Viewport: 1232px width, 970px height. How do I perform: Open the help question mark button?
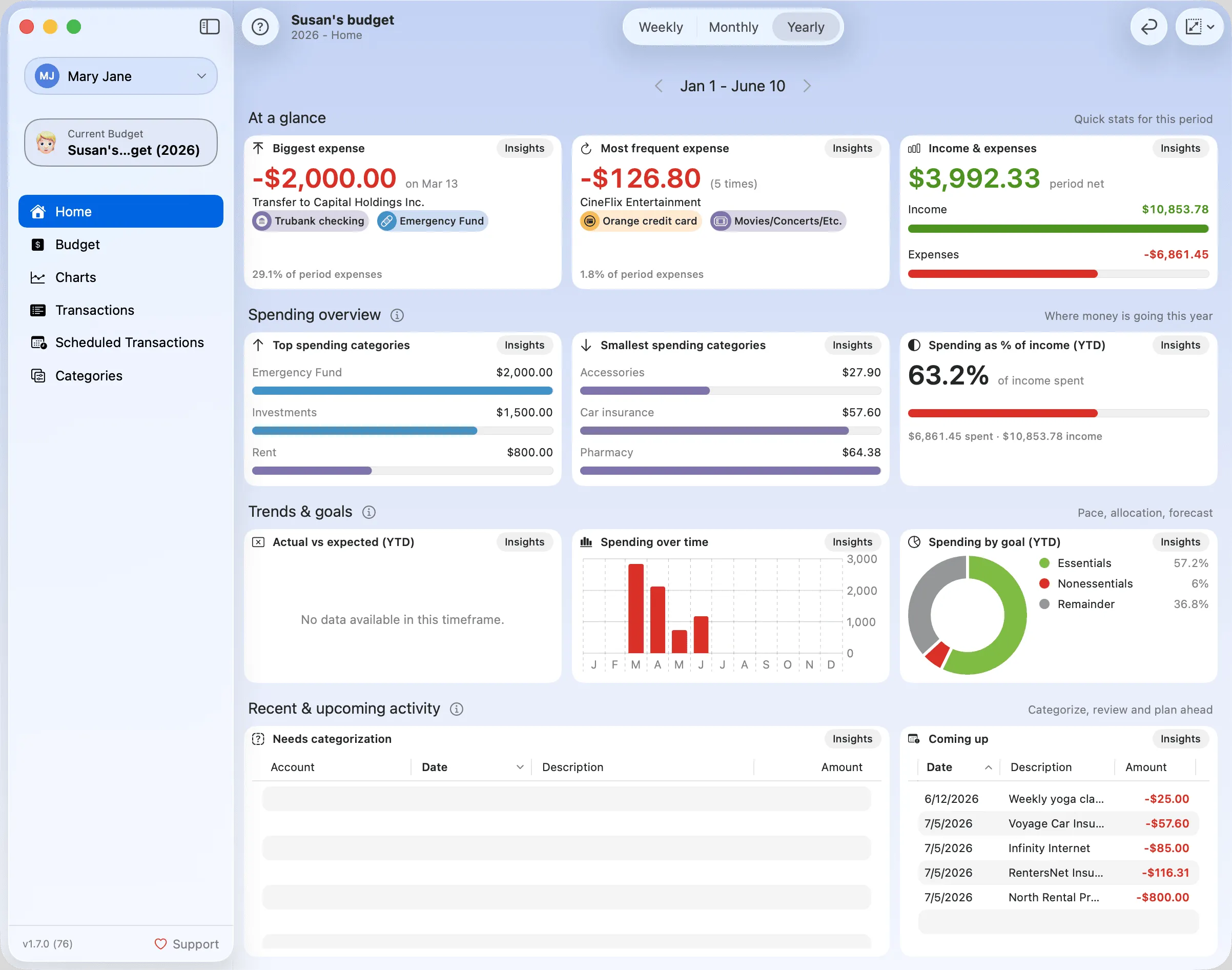click(260, 27)
